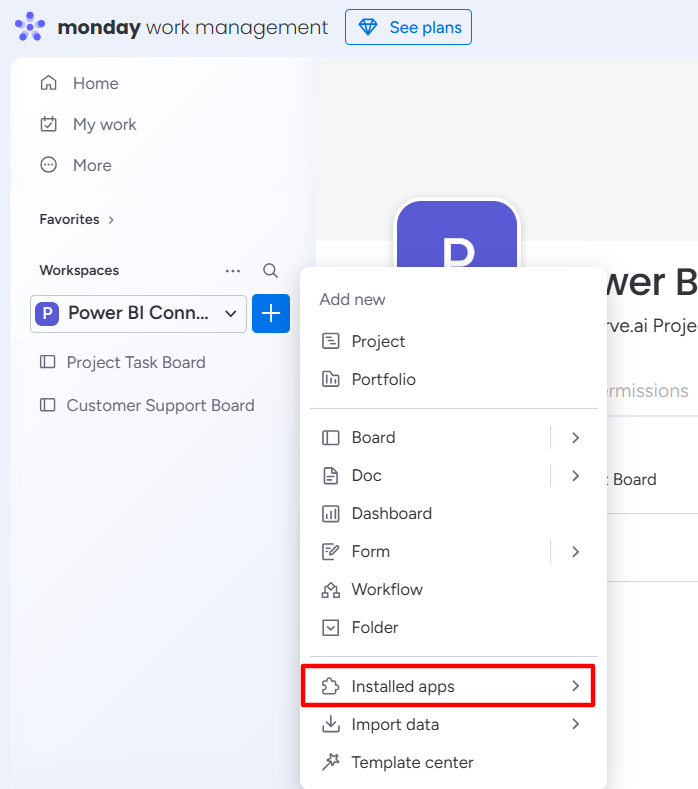The image size is (698, 789).
Task: Add a new Portfolio
Action: tap(383, 379)
